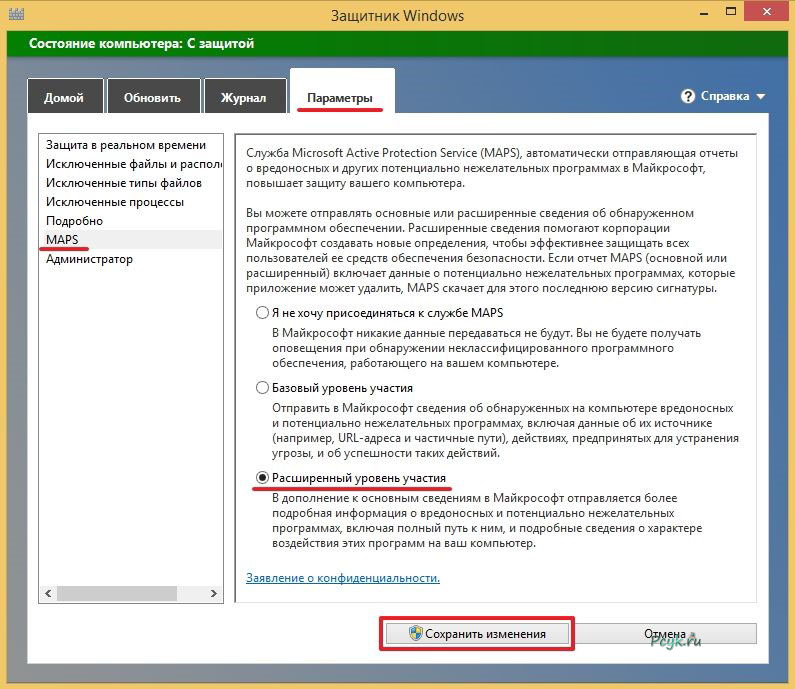Select MAPS in the settings list

(130, 239)
